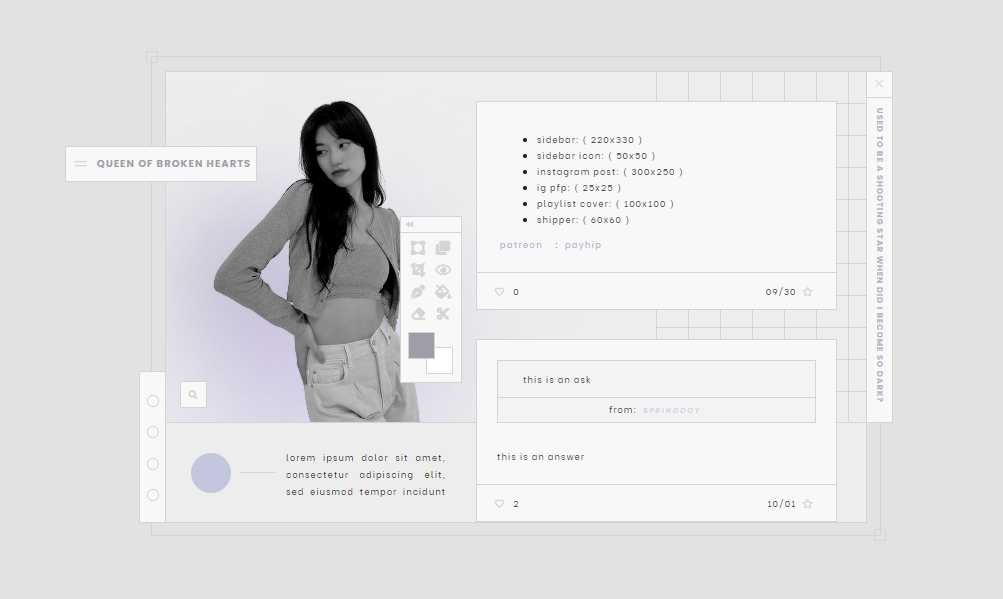Click the layers/duplicate tool icon
This screenshot has width=1003, height=599.
(x=443, y=248)
